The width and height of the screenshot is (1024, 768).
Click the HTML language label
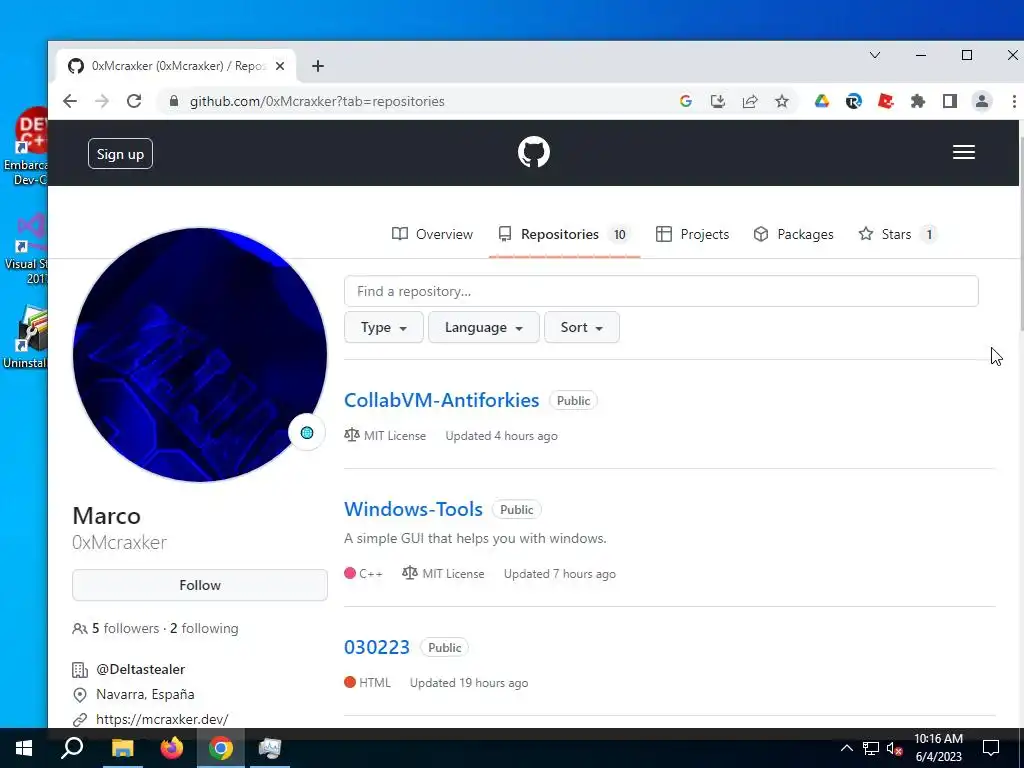[375, 682]
